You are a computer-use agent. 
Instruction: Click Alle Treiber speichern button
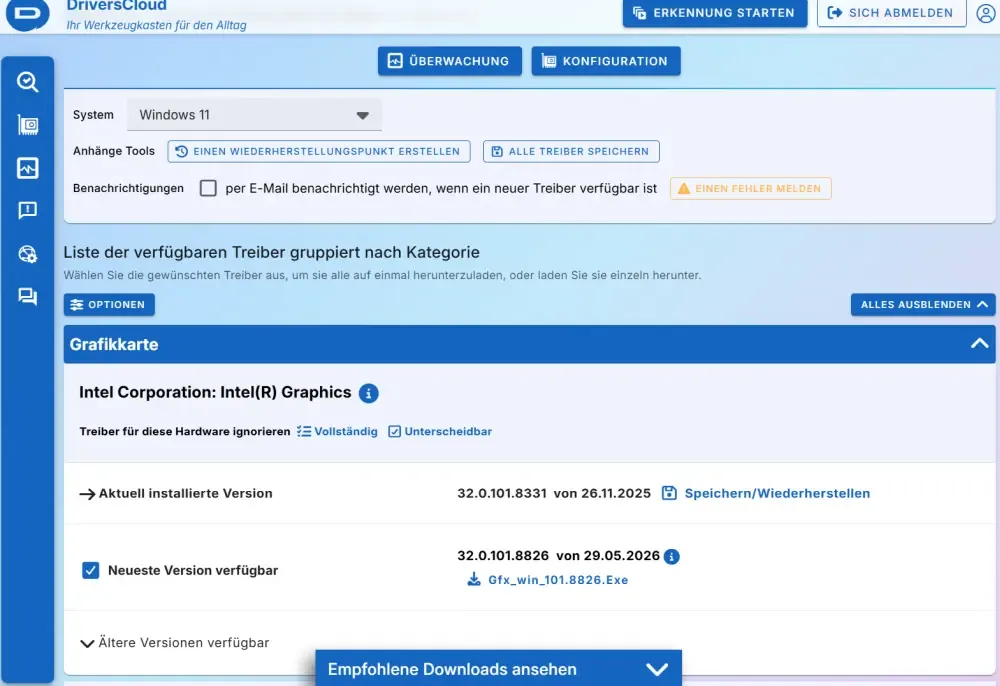click(x=571, y=151)
